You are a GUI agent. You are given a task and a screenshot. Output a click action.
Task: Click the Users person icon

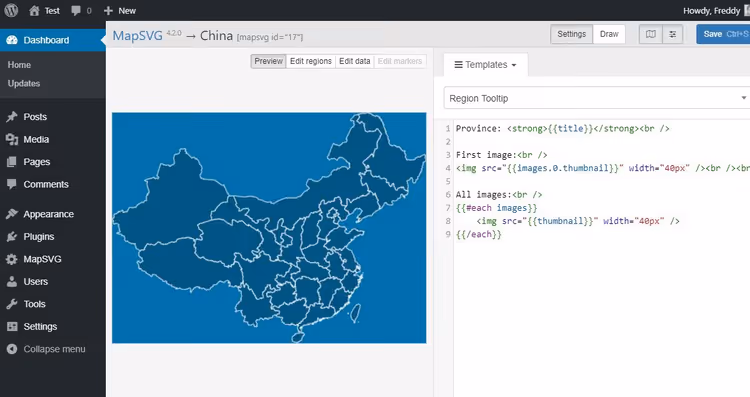[12, 281]
